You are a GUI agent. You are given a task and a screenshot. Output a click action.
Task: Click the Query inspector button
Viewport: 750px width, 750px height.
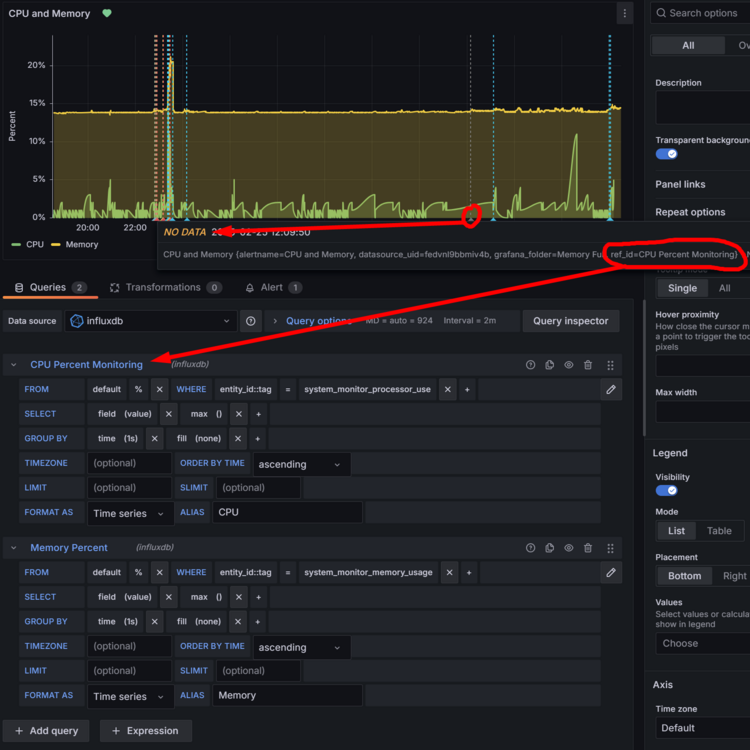pos(570,321)
